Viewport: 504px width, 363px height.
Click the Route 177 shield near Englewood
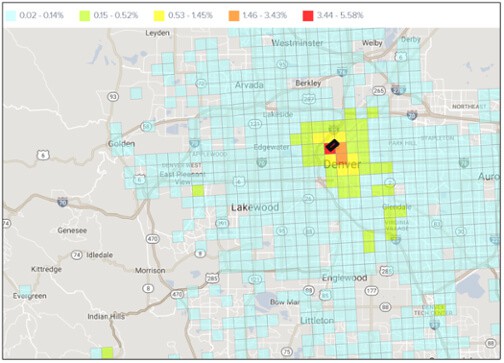(371, 291)
